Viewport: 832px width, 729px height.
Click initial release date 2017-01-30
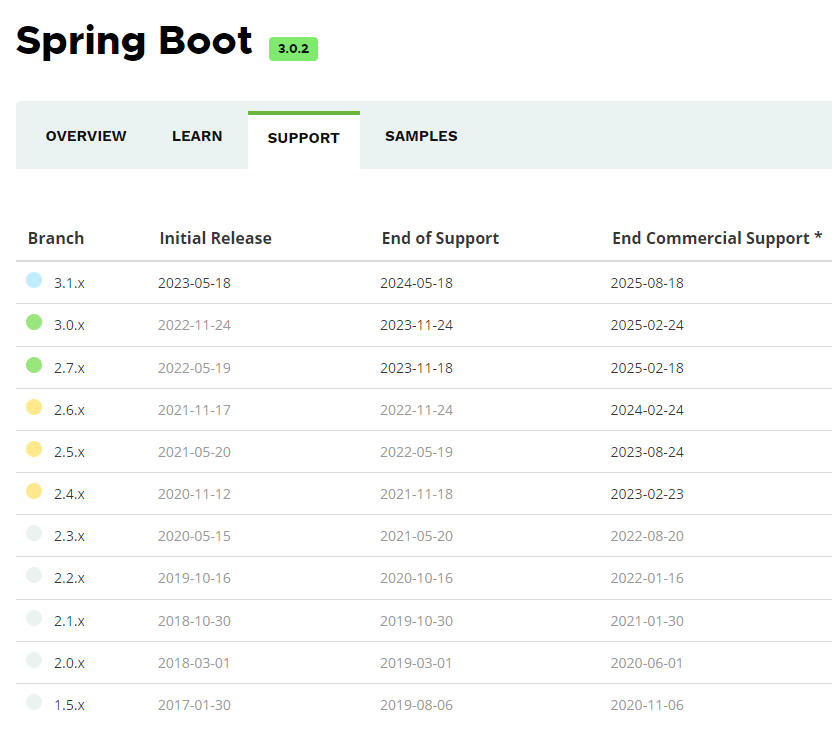click(194, 705)
